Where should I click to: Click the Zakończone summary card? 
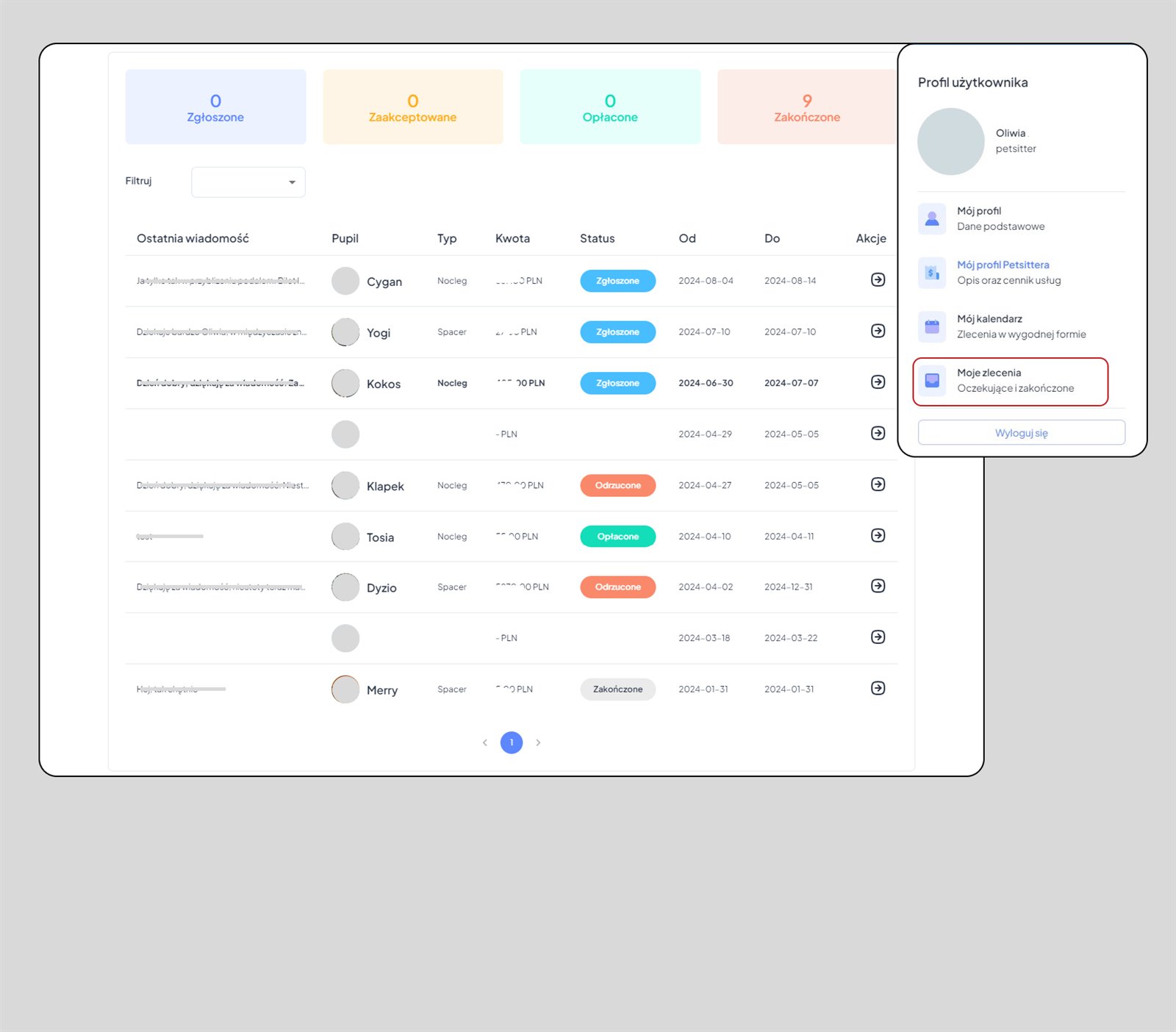tap(806, 107)
